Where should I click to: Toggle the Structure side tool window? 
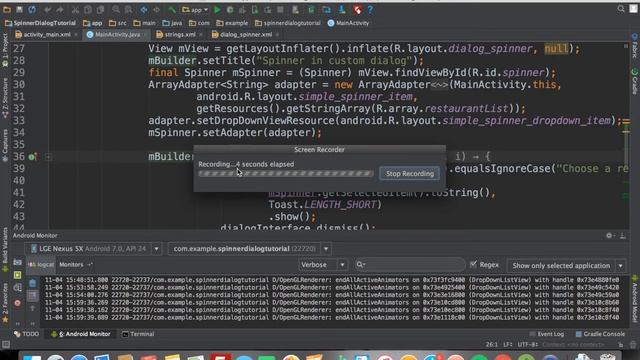5,98
